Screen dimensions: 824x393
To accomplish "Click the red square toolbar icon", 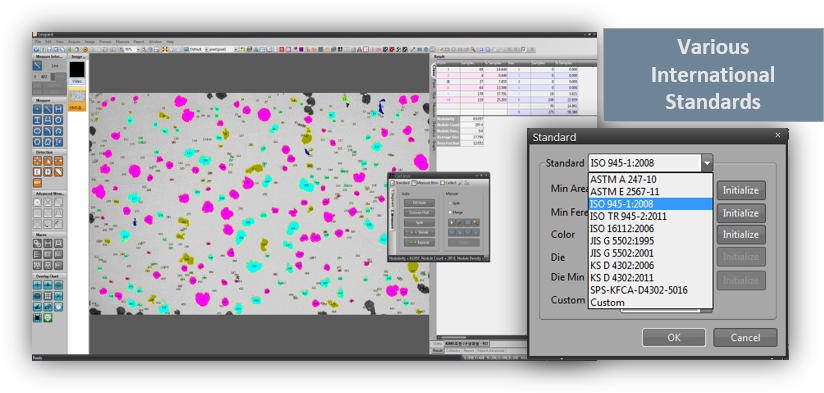I will [x=282, y=49].
